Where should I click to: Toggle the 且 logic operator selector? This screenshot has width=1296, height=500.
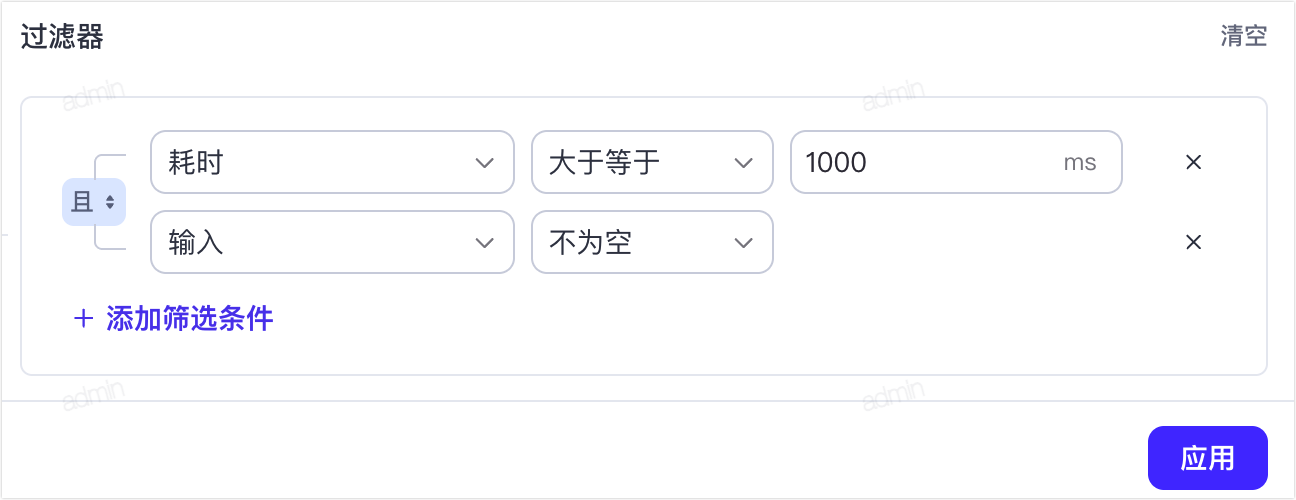[x=94, y=202]
